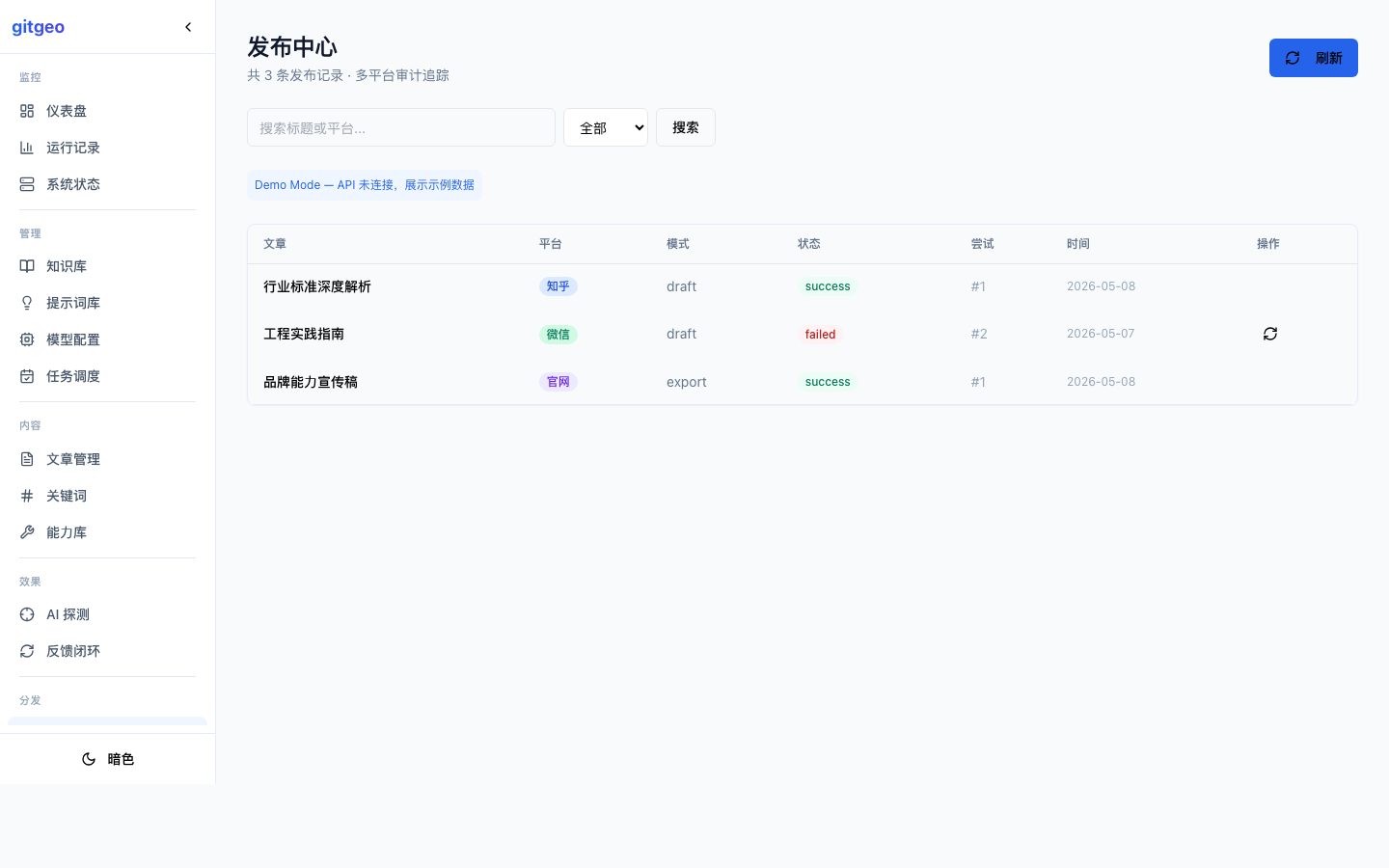Click the Demo Mode notice banner
This screenshot has height=868, width=1389.
(365, 185)
